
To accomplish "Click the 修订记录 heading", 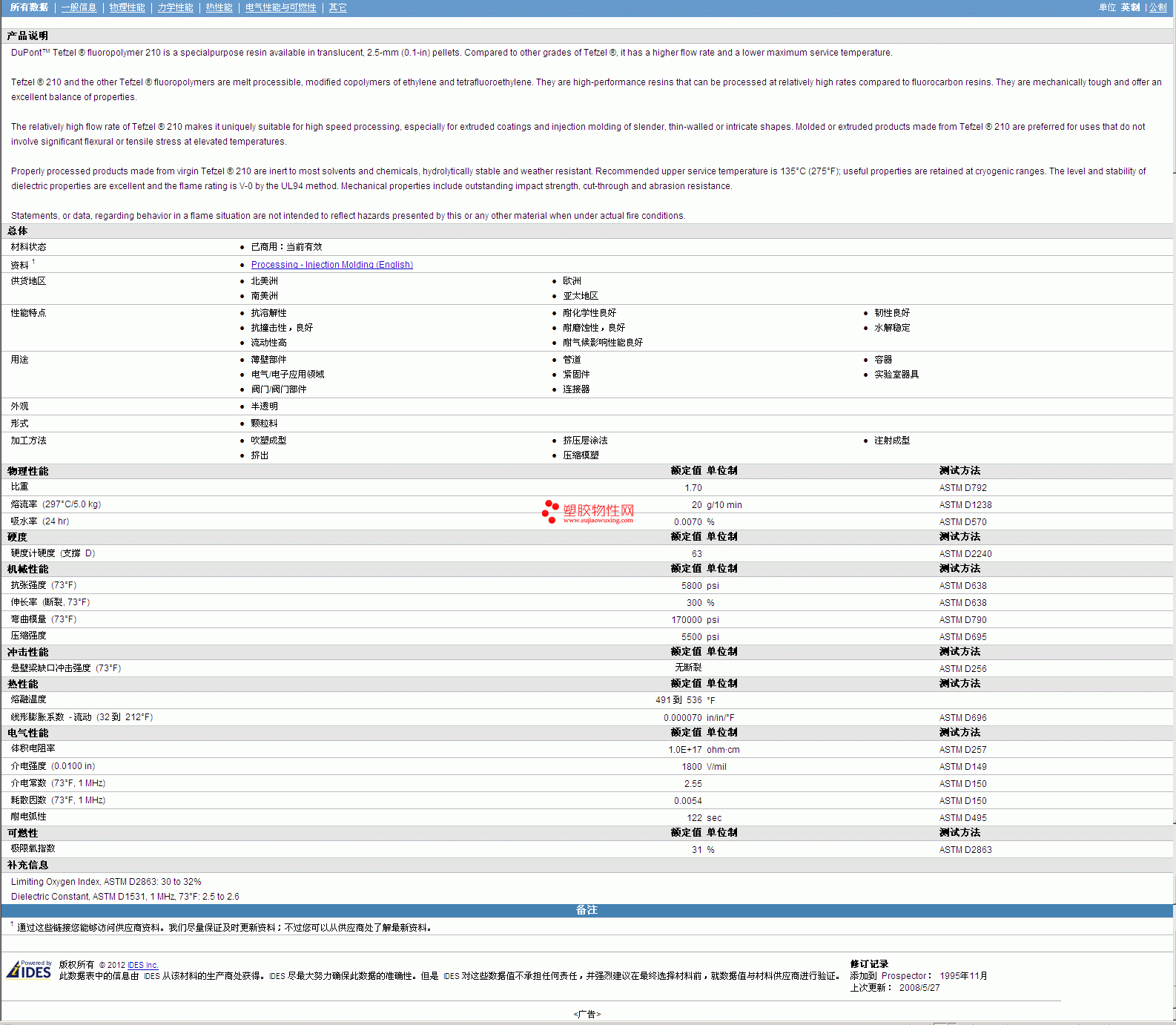I will point(869,964).
